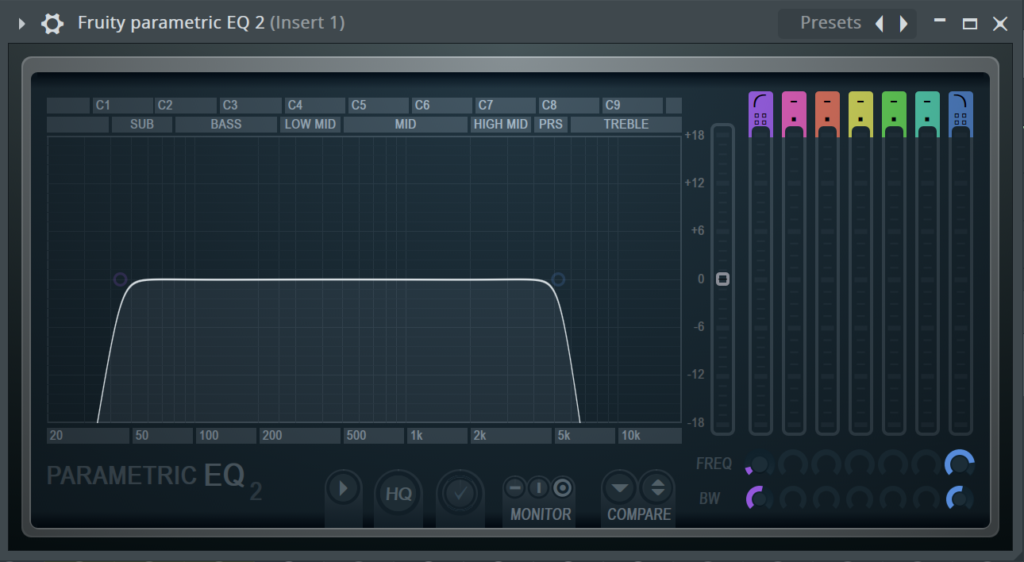
Task: Click the purple band 1 level slider
Action: [760, 281]
